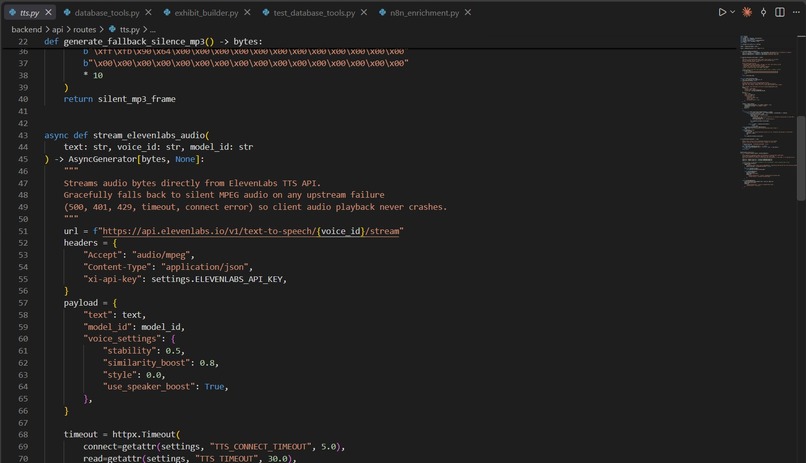Place cursor on 'return silent_mp3_frame'

119,99
